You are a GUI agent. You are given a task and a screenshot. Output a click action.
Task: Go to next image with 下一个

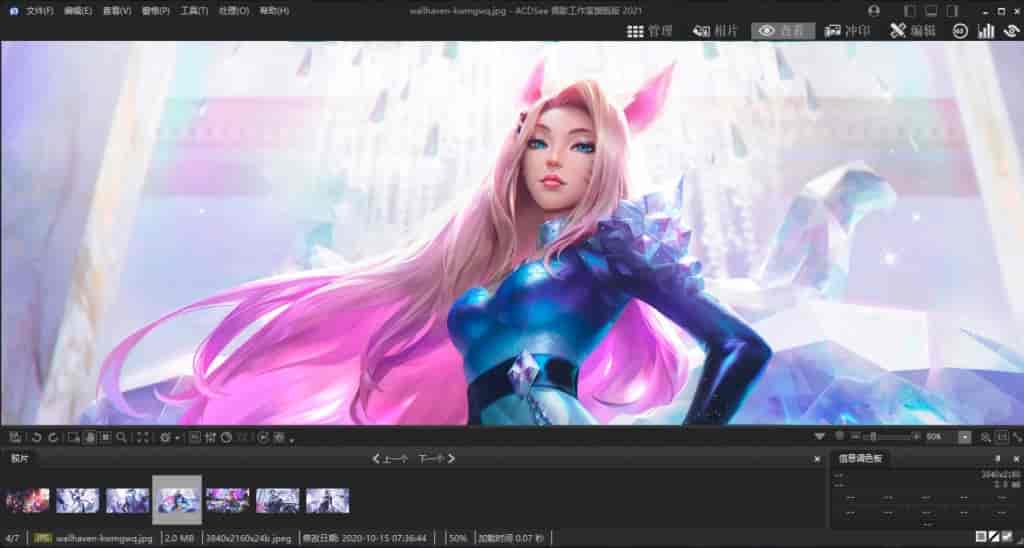tap(437, 458)
